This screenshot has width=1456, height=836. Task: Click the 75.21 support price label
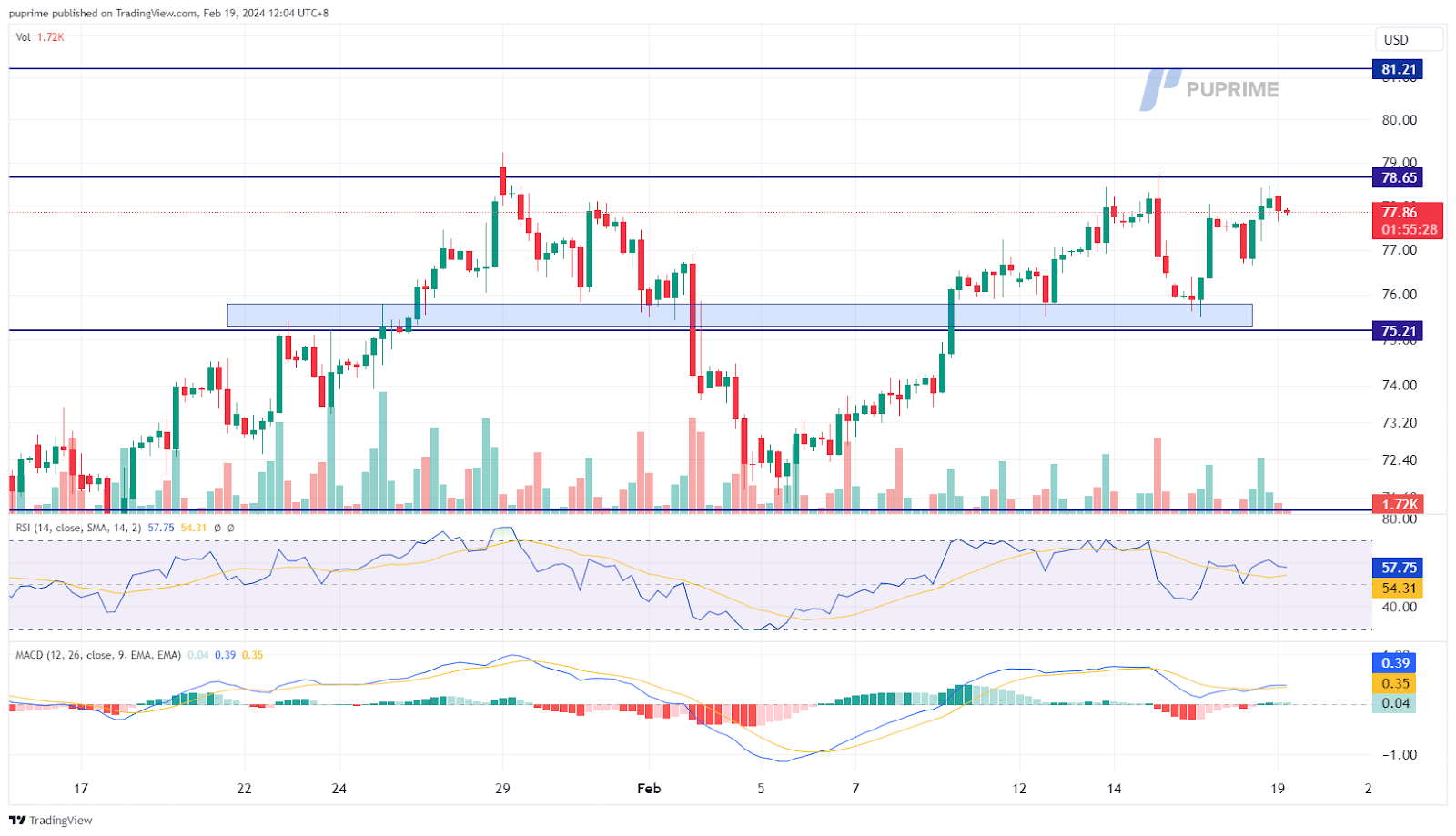pyautogui.click(x=1398, y=330)
